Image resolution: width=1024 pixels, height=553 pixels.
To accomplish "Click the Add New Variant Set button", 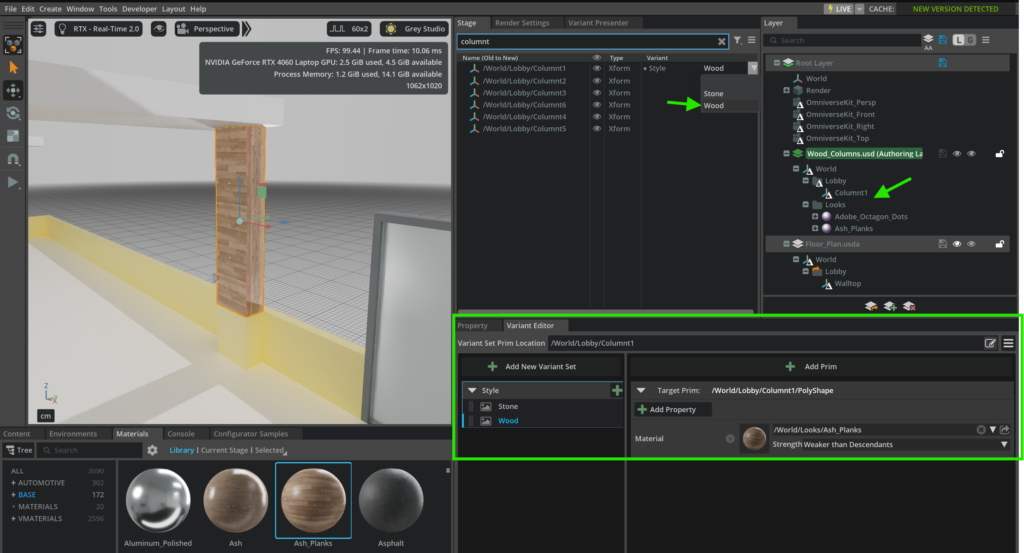I will (532, 367).
